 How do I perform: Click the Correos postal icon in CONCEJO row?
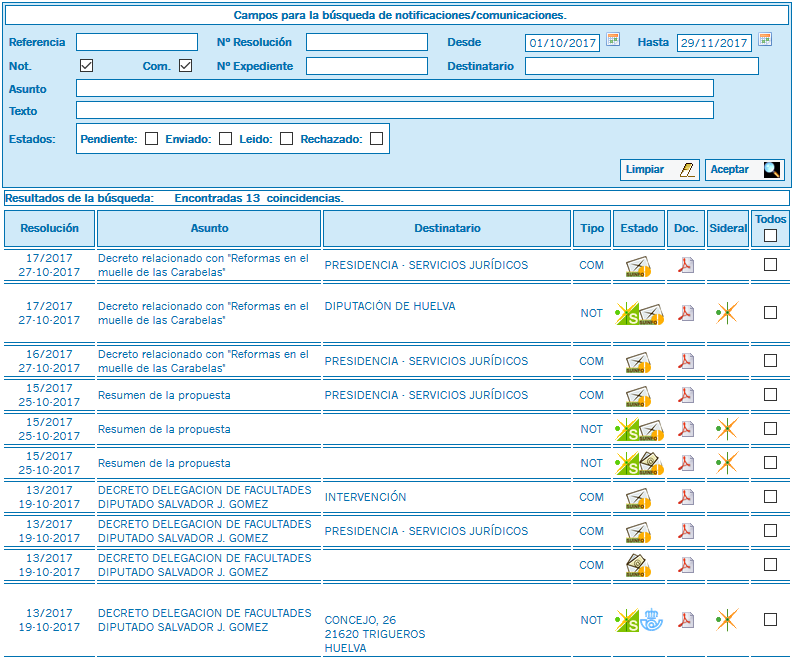pyautogui.click(x=652, y=620)
